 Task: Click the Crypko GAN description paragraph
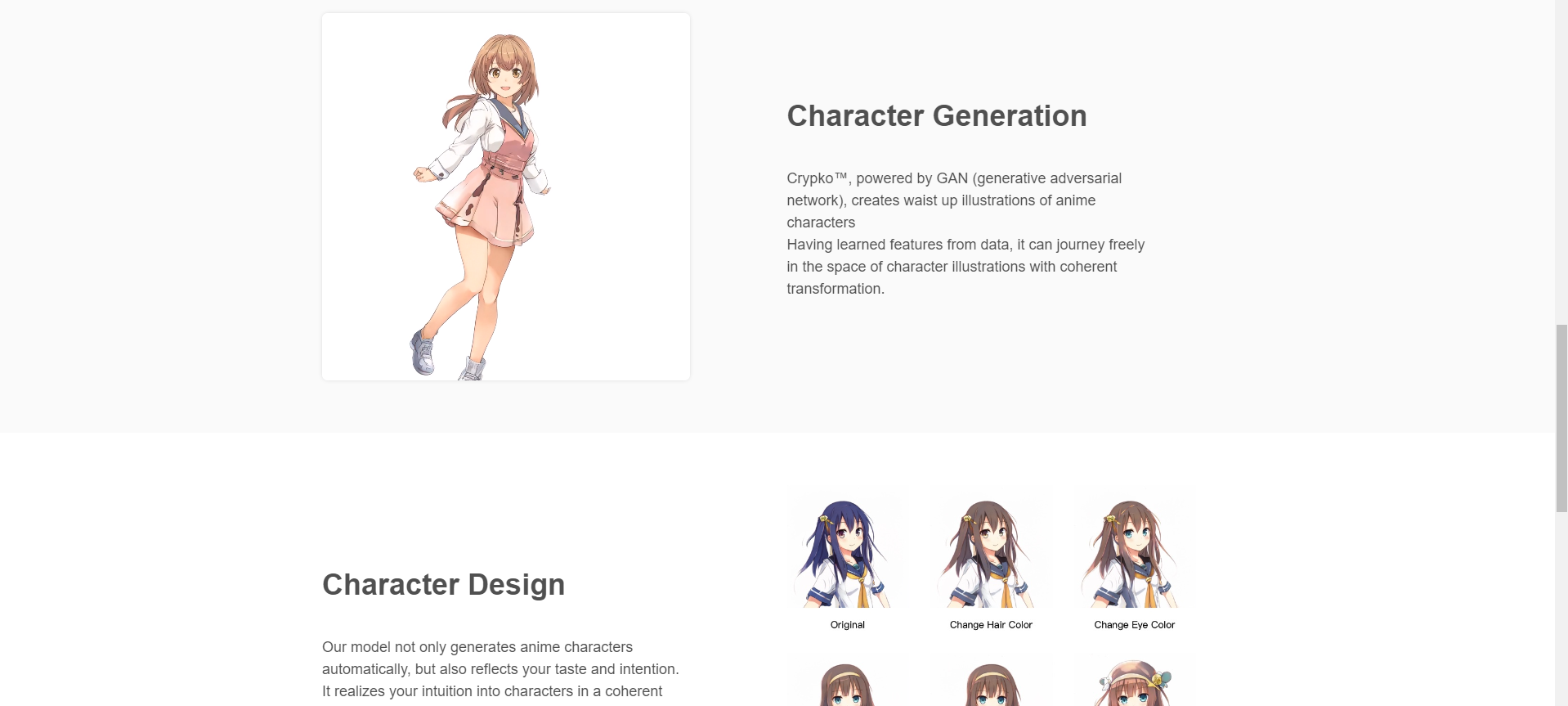[966, 233]
